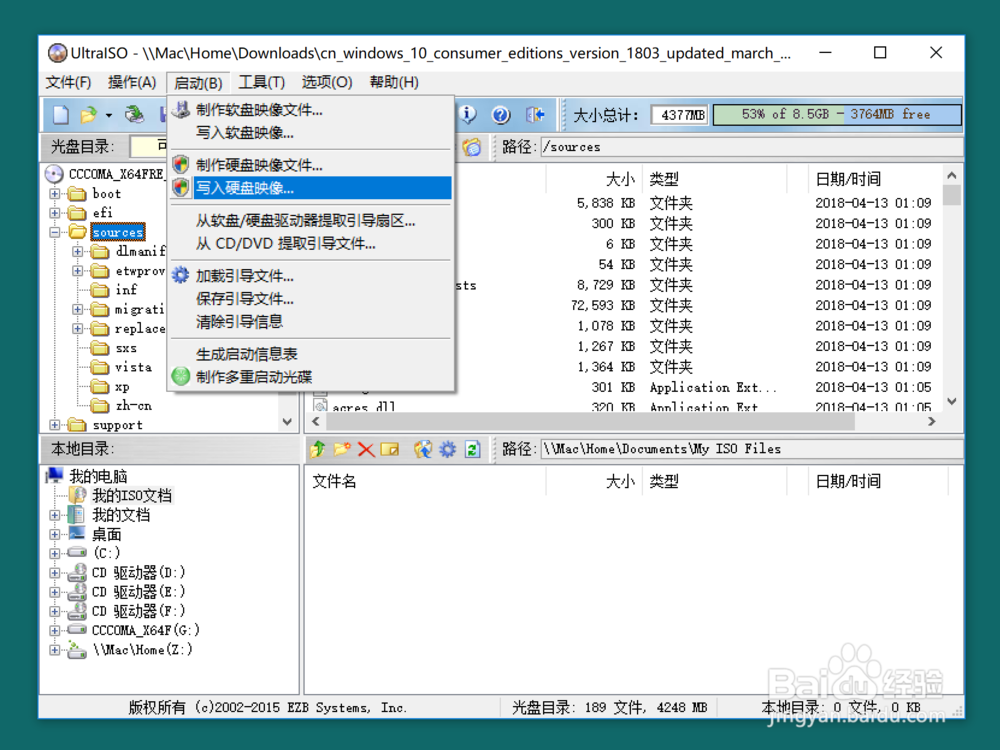
Task: Click the Help question mark toolbar icon
Action: (501, 115)
